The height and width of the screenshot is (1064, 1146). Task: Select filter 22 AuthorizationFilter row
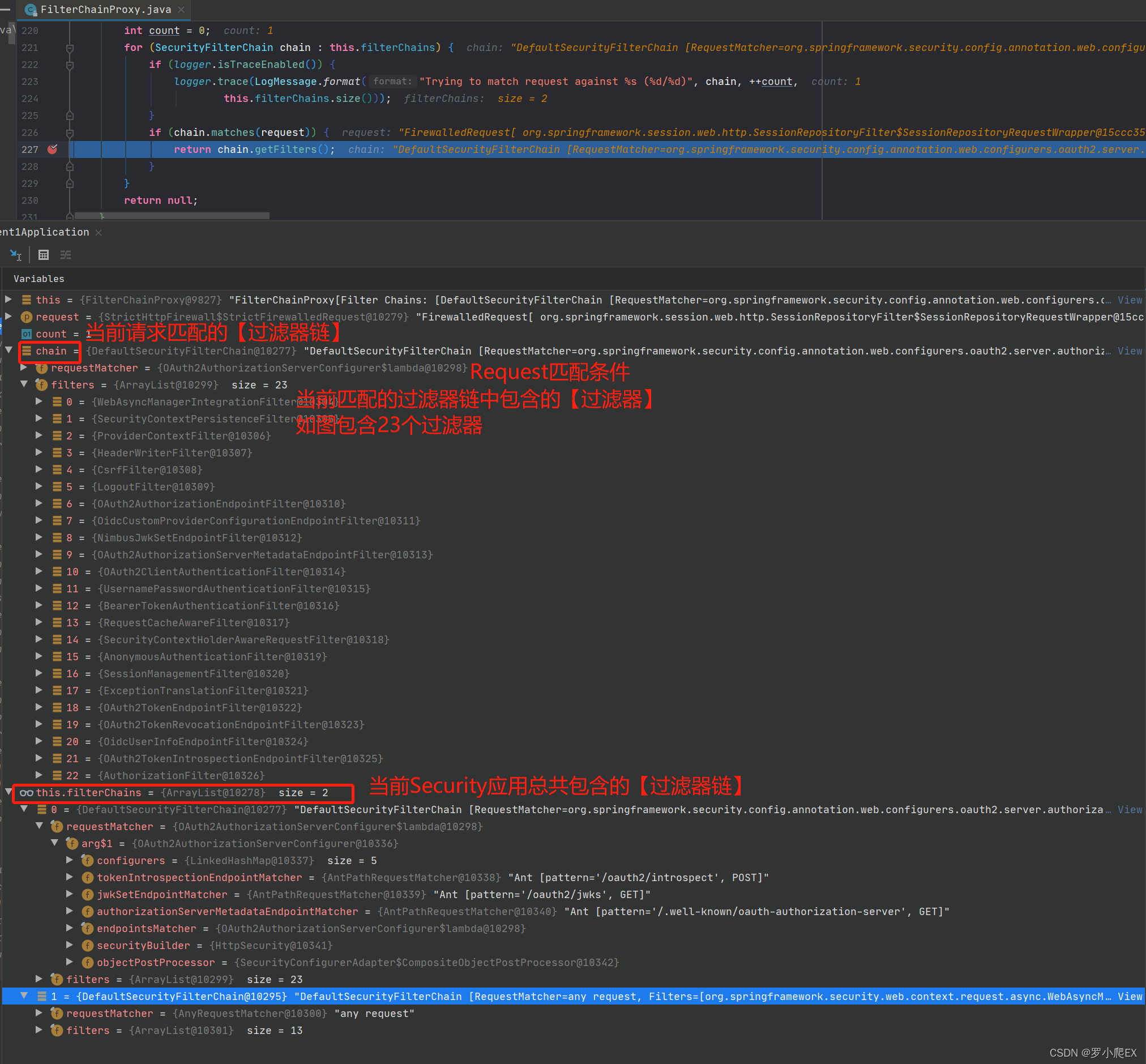click(x=574, y=776)
